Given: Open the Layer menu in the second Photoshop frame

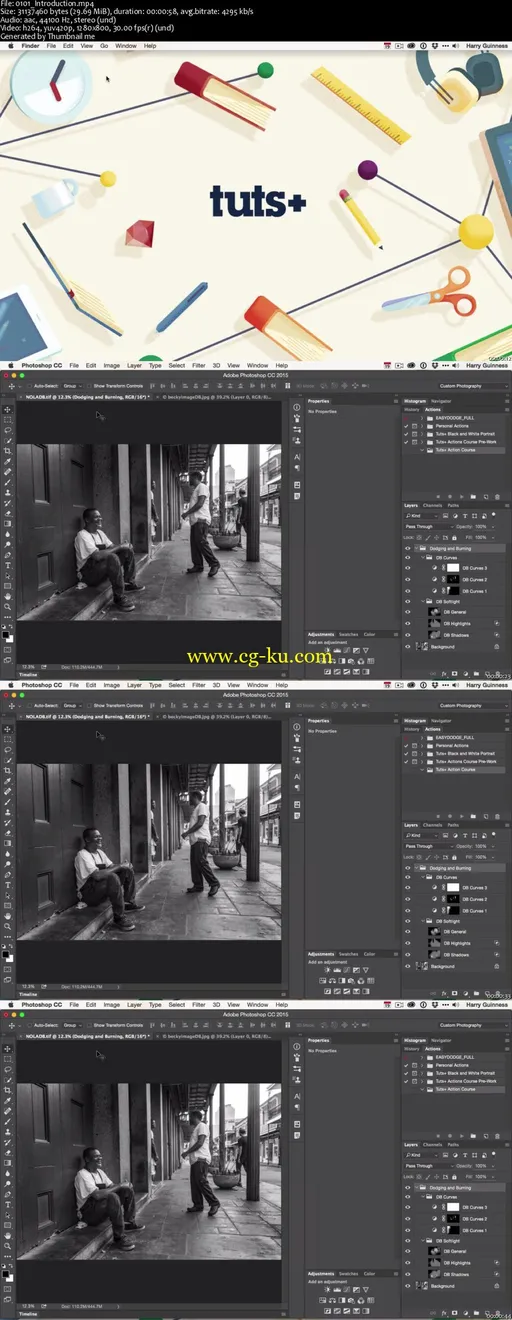Looking at the screenshot, I should click(x=133, y=685).
